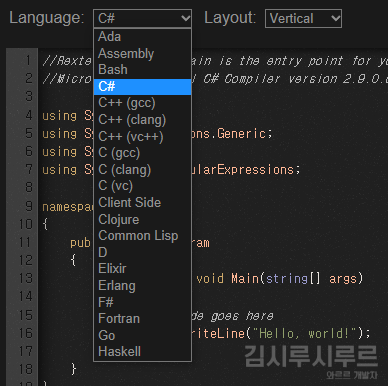Pick F# from the language list
The width and height of the screenshot is (388, 386).
click(142, 302)
